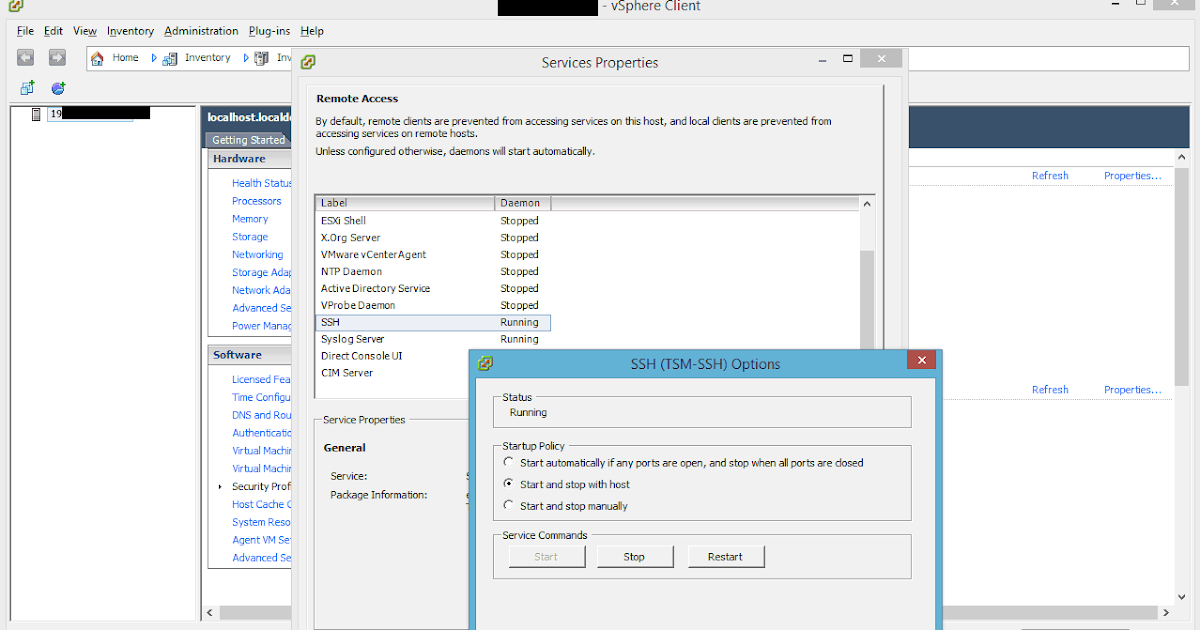The image size is (1200, 630).
Task: Click the Stop service button
Action: [635, 556]
